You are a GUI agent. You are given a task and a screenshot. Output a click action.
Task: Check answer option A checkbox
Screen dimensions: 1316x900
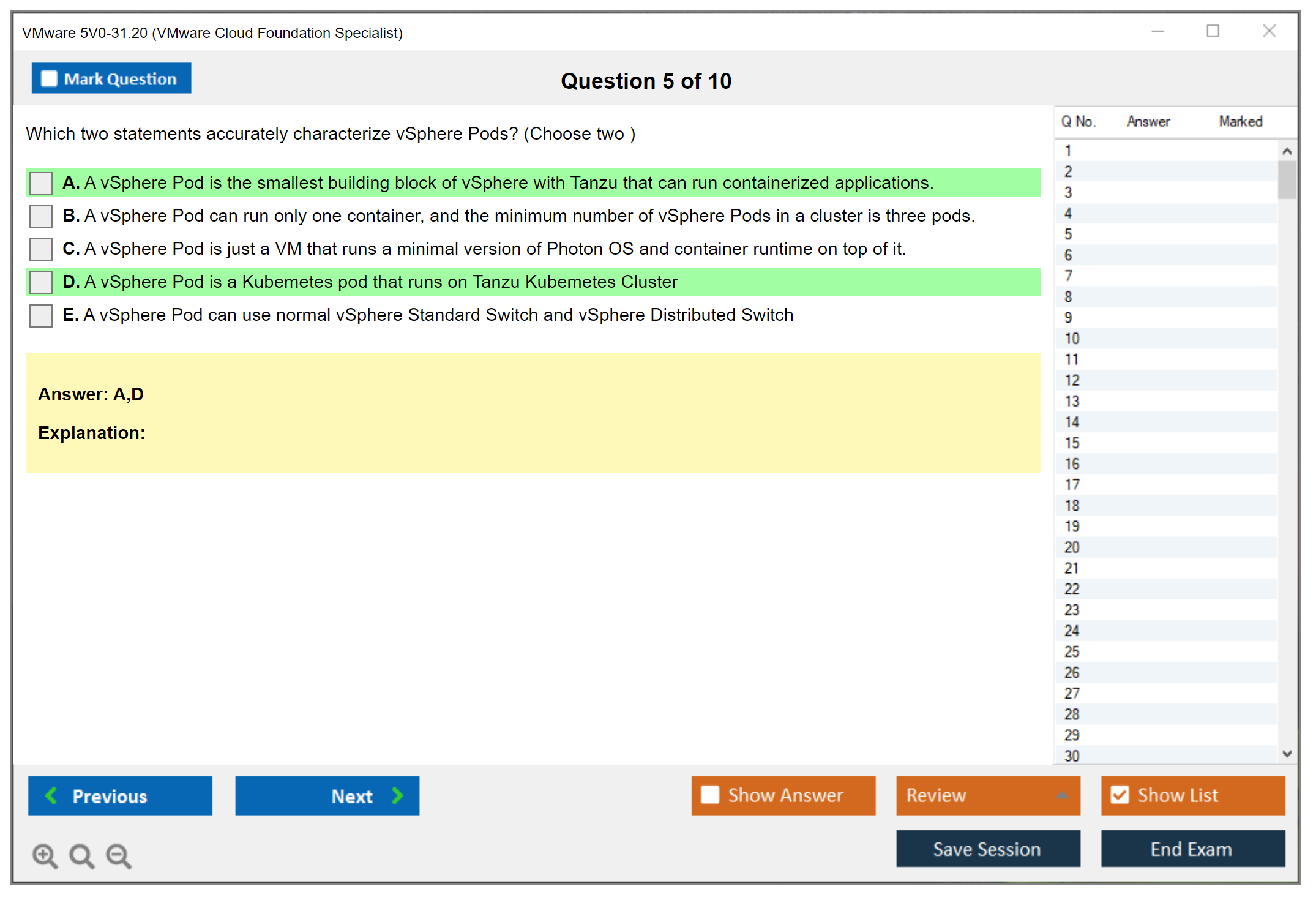click(41, 183)
